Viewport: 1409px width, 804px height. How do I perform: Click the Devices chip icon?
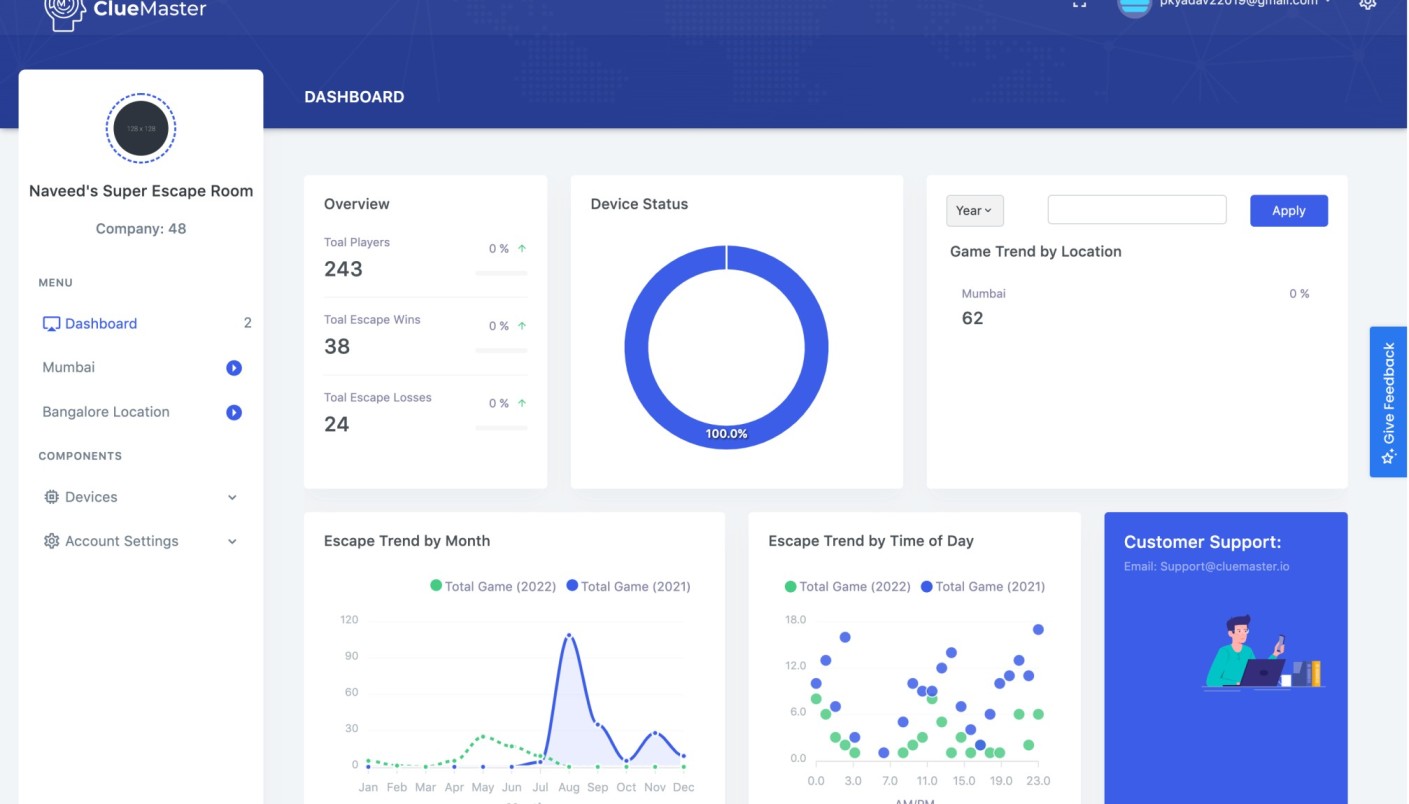point(52,497)
